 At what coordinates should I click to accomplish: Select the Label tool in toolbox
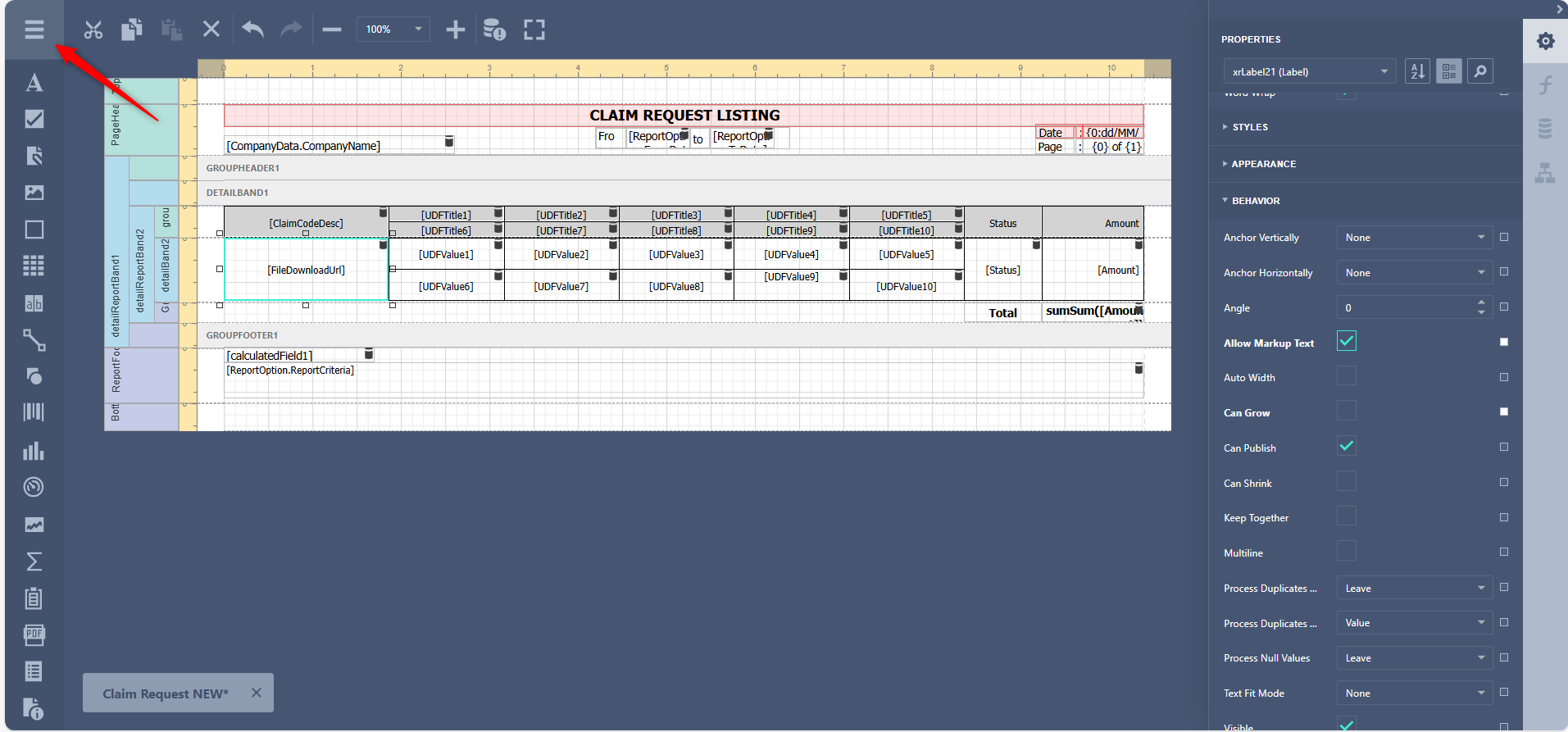point(34,83)
